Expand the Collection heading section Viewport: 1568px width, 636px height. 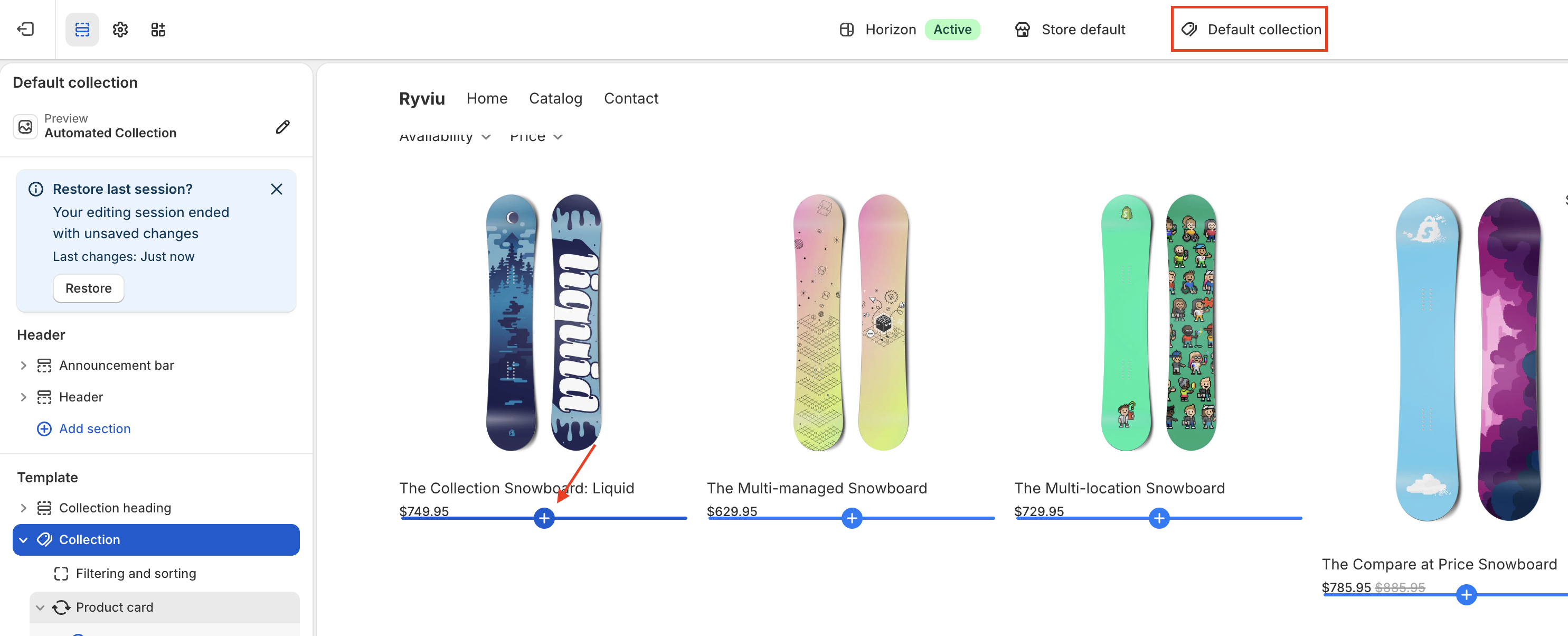pyautogui.click(x=23, y=508)
